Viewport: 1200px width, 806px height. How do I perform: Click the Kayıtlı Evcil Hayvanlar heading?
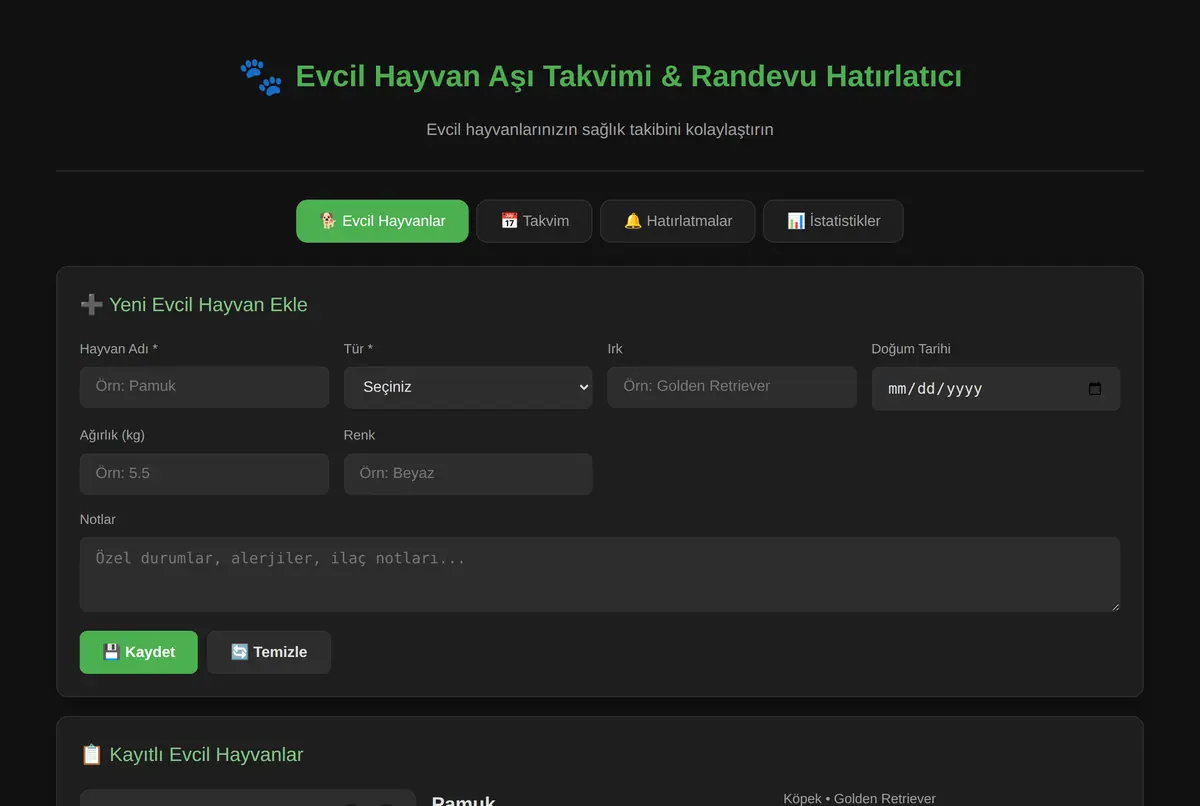coord(192,755)
